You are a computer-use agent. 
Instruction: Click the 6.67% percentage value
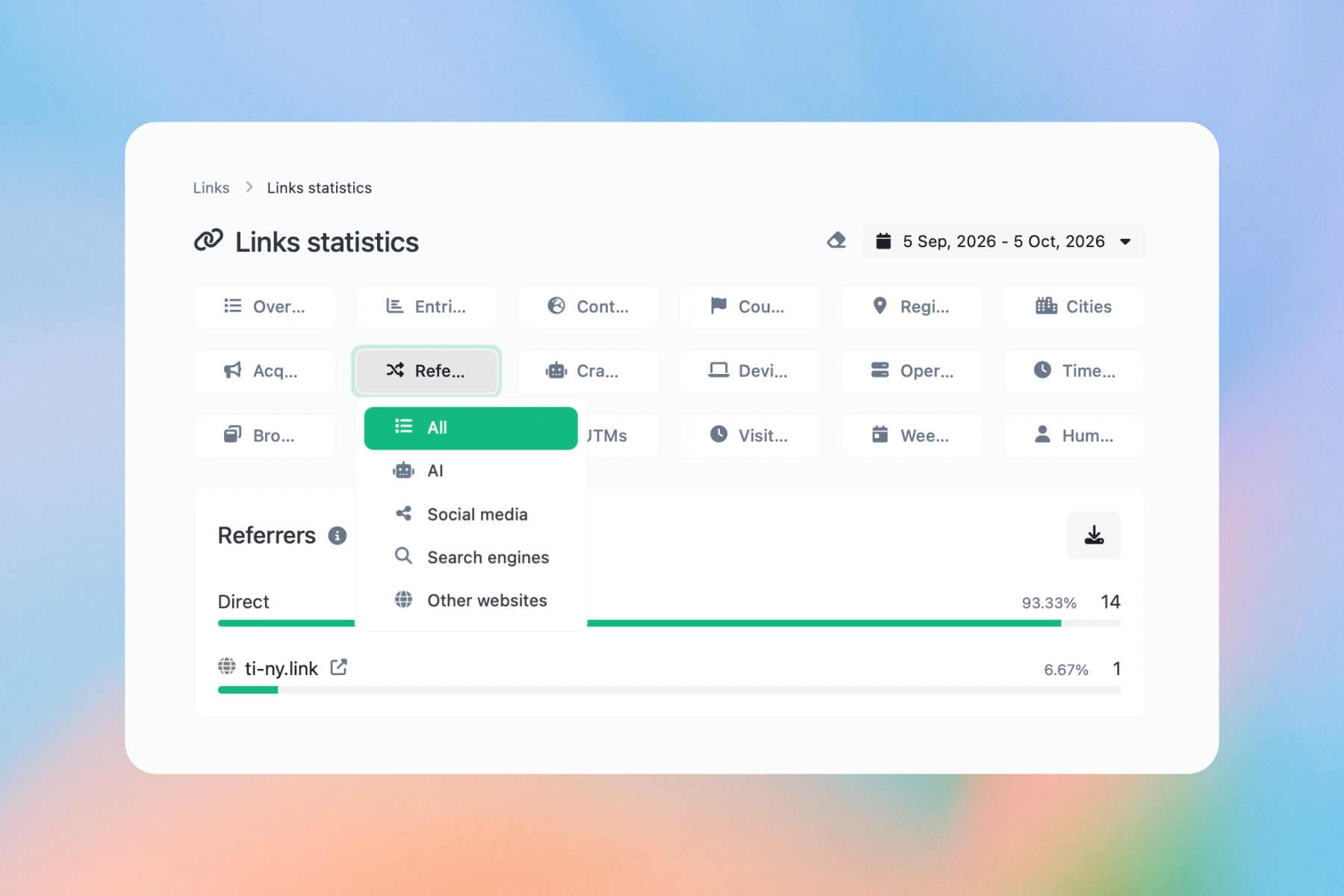tap(1066, 670)
